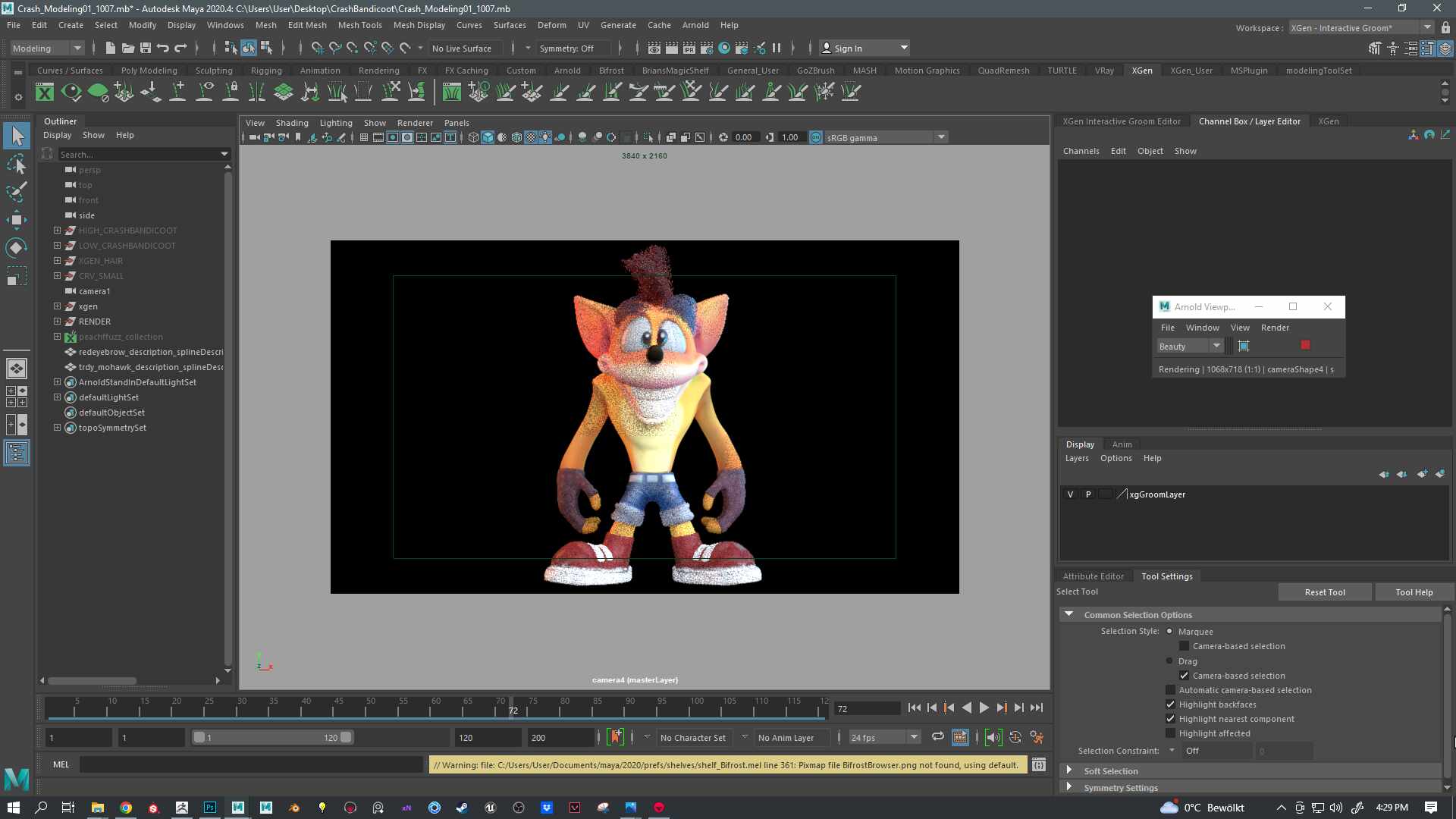Toggle viewport grid icon
The height and width of the screenshot is (819, 1456).
pyautogui.click(x=364, y=137)
